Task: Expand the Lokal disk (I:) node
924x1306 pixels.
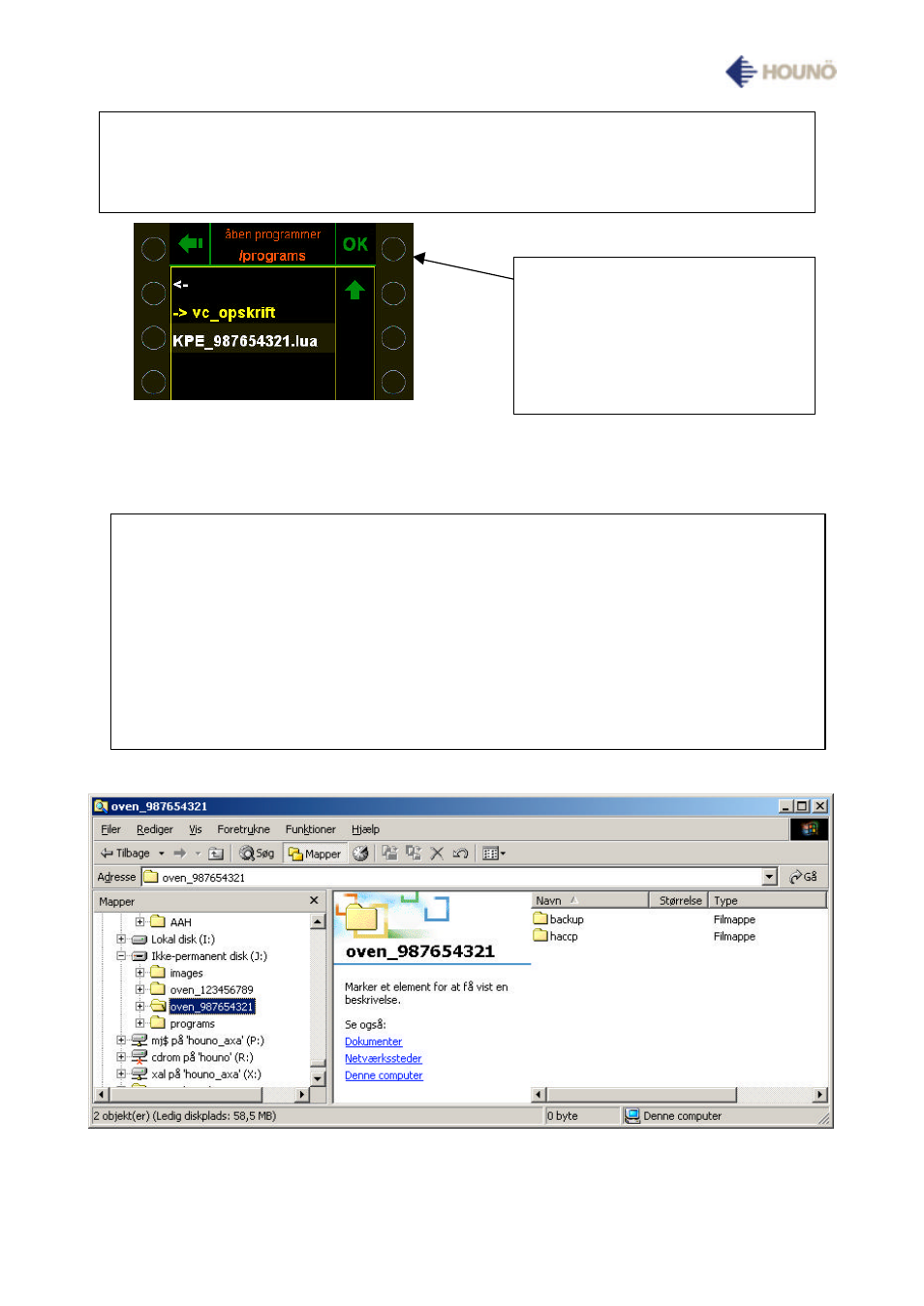Action: pos(121,939)
